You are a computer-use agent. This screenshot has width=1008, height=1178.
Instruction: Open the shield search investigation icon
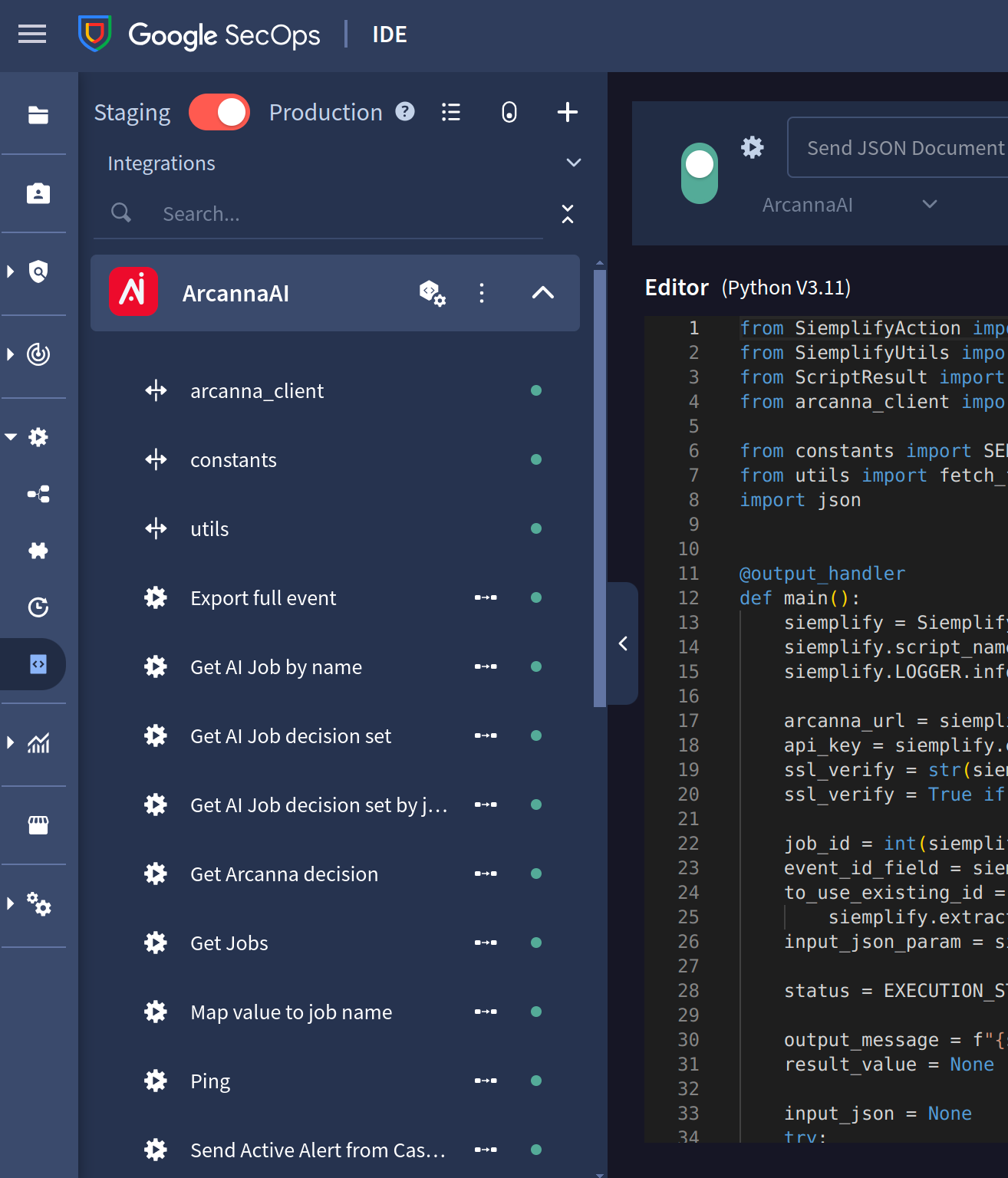coord(38,271)
